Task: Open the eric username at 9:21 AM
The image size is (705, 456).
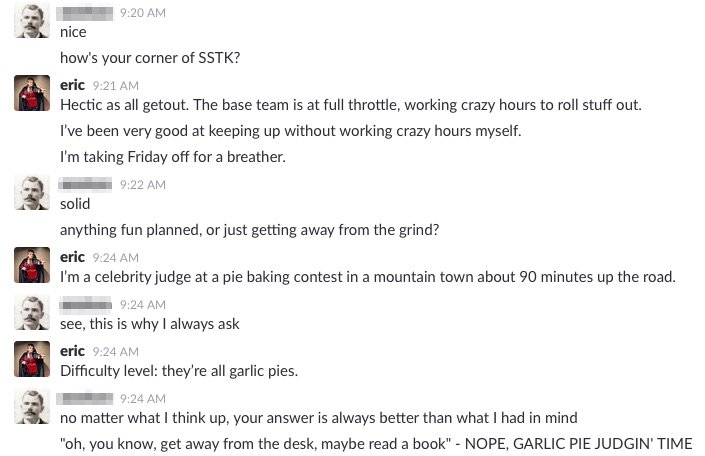Action: [x=72, y=85]
